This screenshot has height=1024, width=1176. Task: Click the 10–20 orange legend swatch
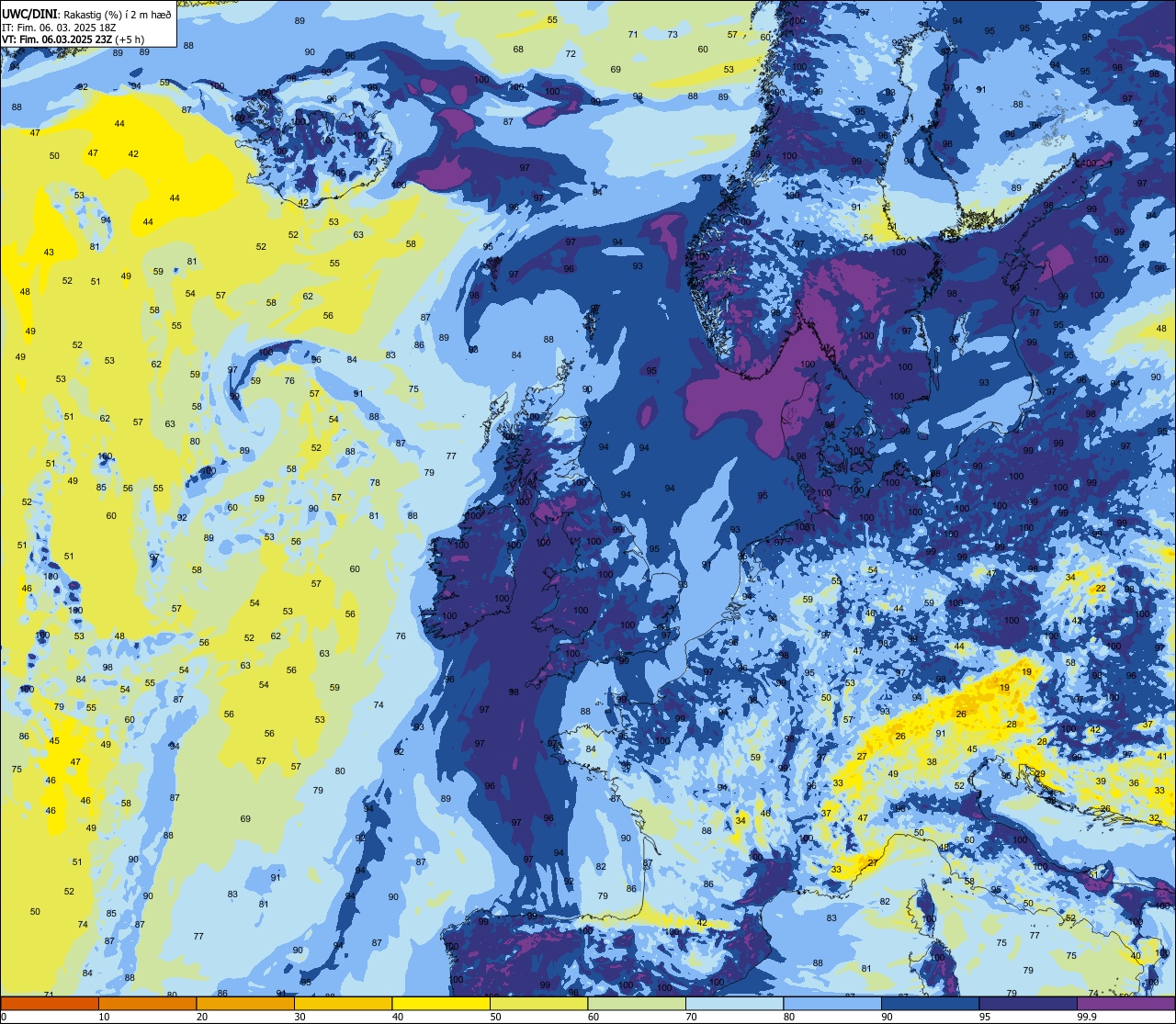point(147,1003)
